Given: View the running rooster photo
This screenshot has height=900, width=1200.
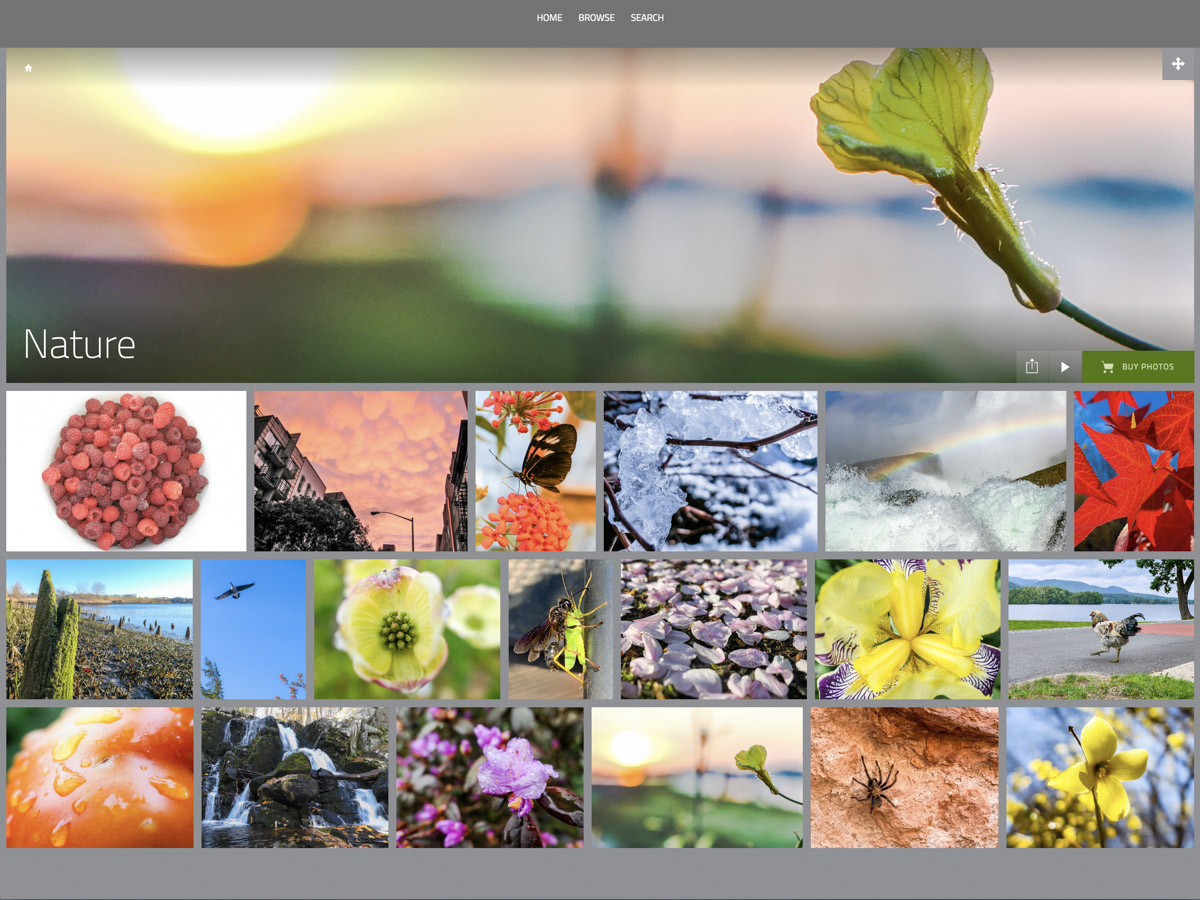Looking at the screenshot, I should tap(1100, 629).
